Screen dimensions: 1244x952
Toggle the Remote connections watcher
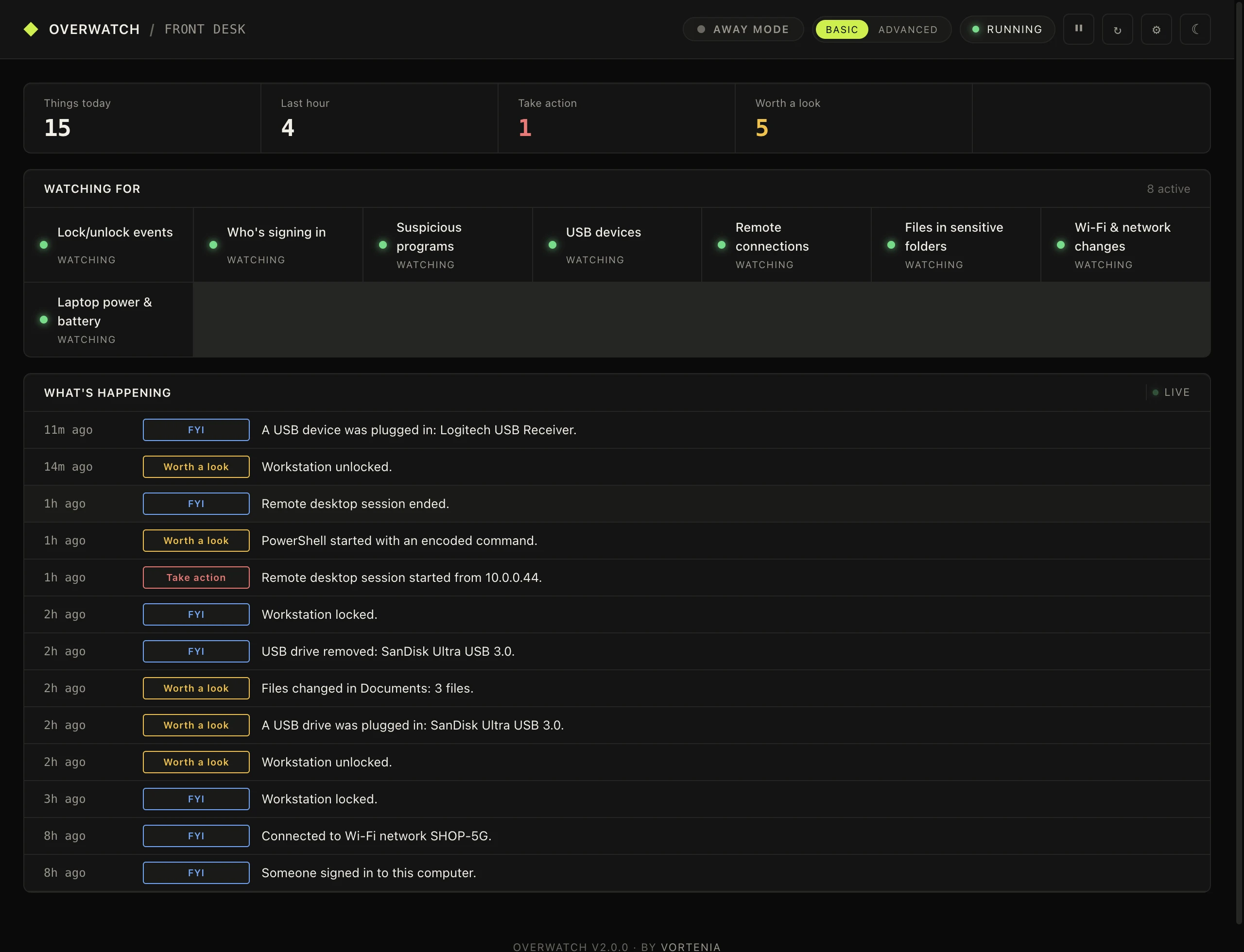tap(786, 245)
